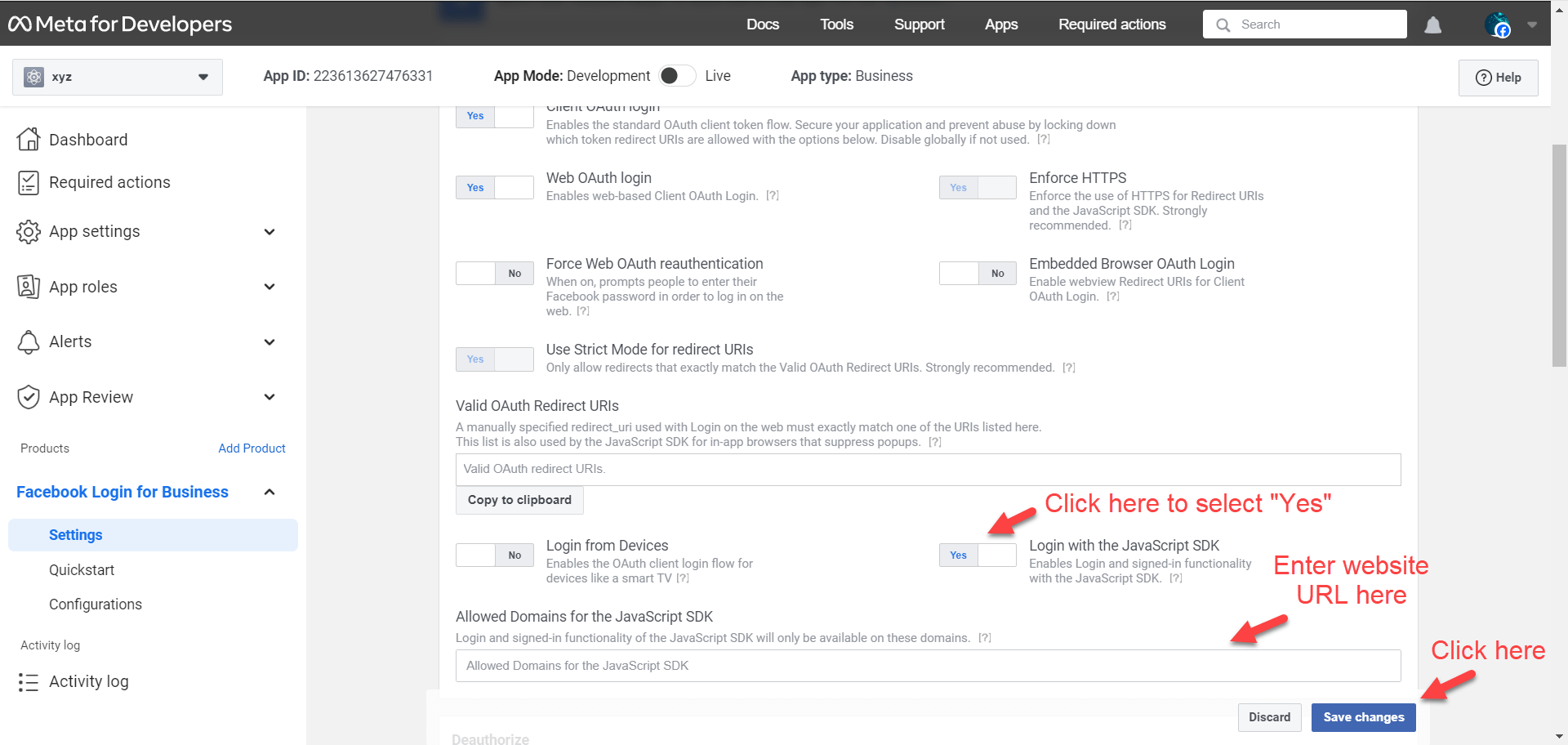Toggle Force Web OAuth reauthentication switch
This screenshot has width=1568, height=745.
coord(494,274)
